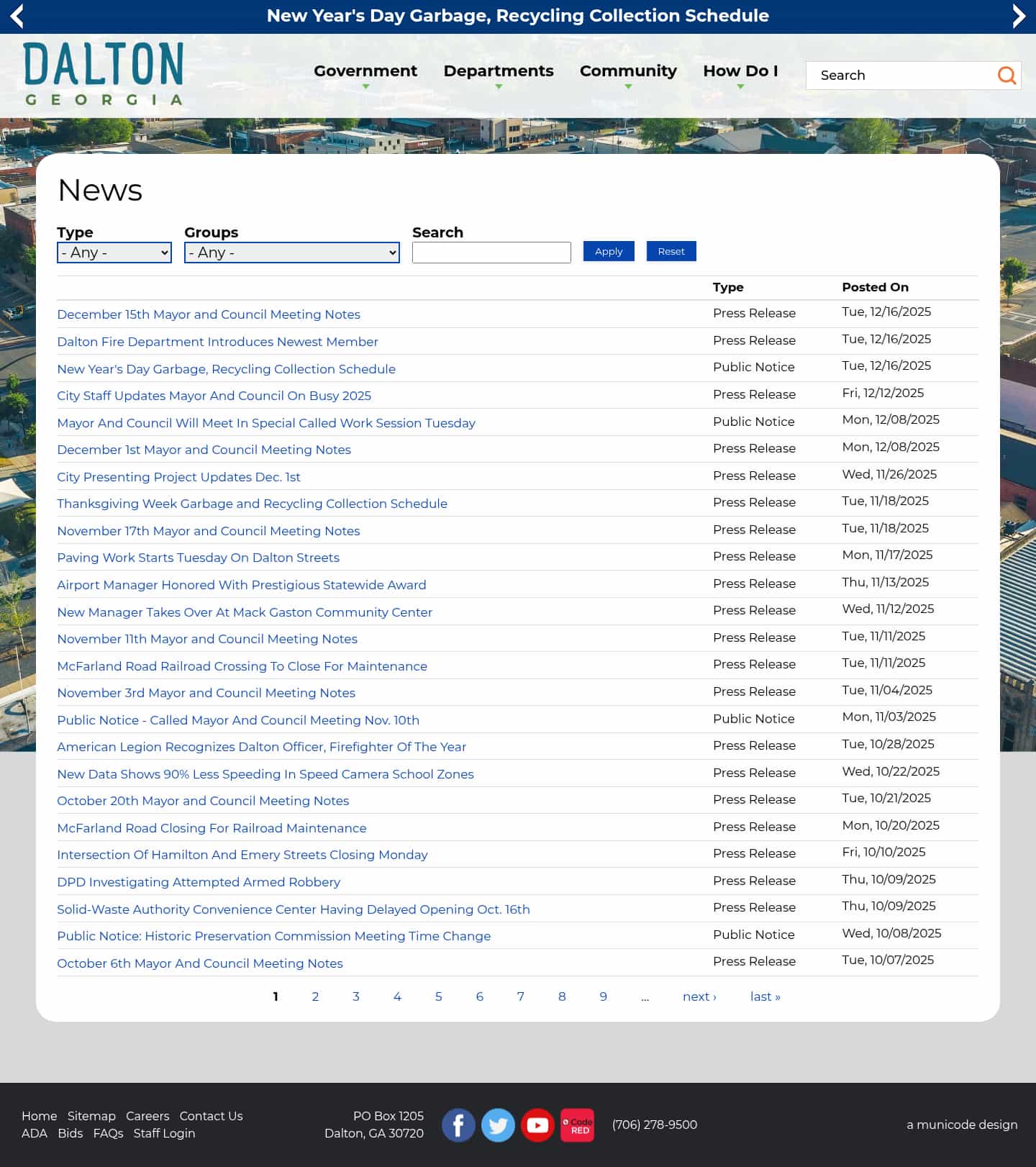Advance to next announcement banner arrow
This screenshot has height=1167, width=1036.
click(x=1019, y=16)
